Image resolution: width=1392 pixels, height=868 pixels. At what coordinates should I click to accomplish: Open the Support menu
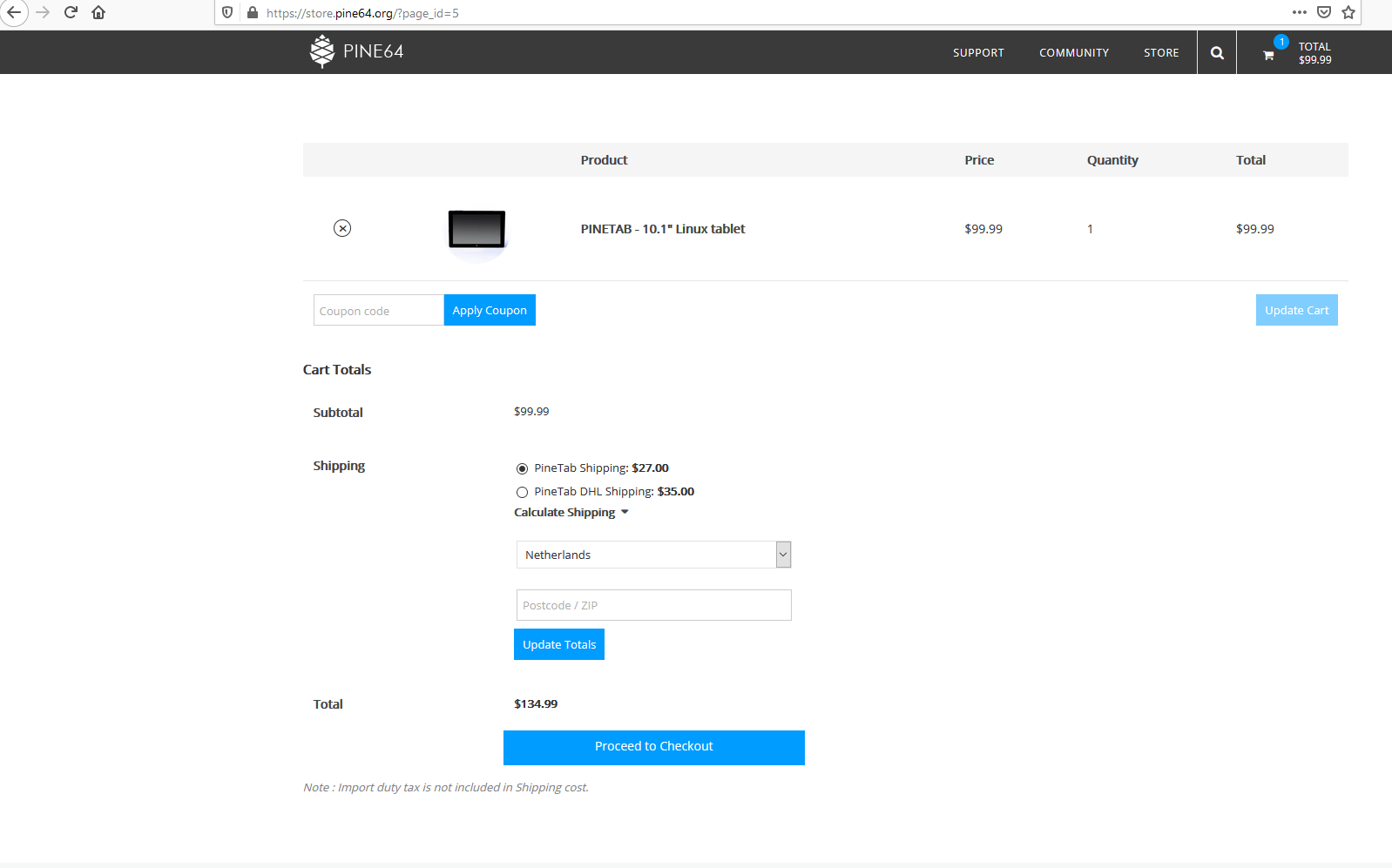(x=978, y=53)
